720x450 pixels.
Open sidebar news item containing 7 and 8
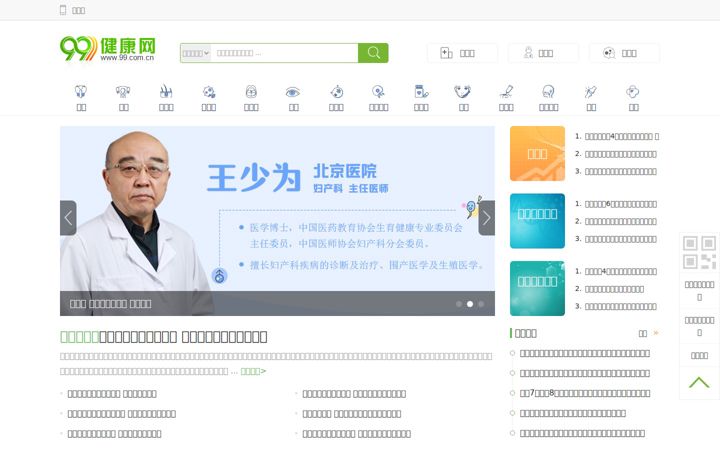click(585, 393)
